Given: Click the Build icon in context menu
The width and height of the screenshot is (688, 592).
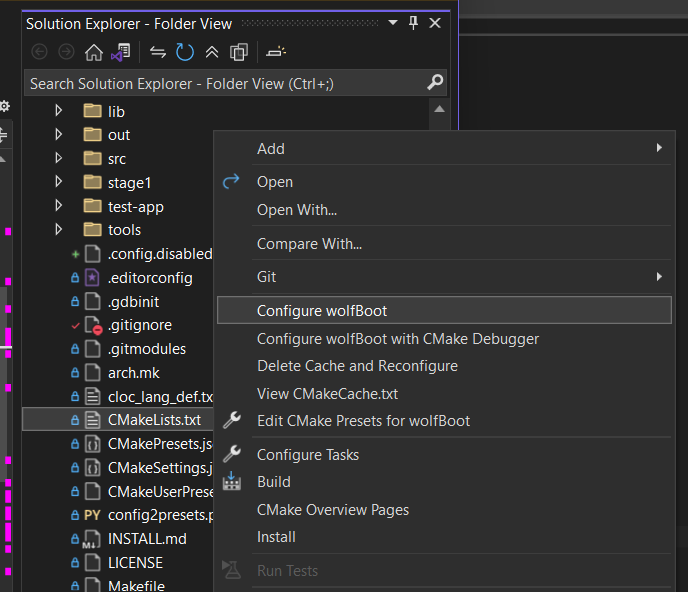Looking at the screenshot, I should (x=232, y=481).
